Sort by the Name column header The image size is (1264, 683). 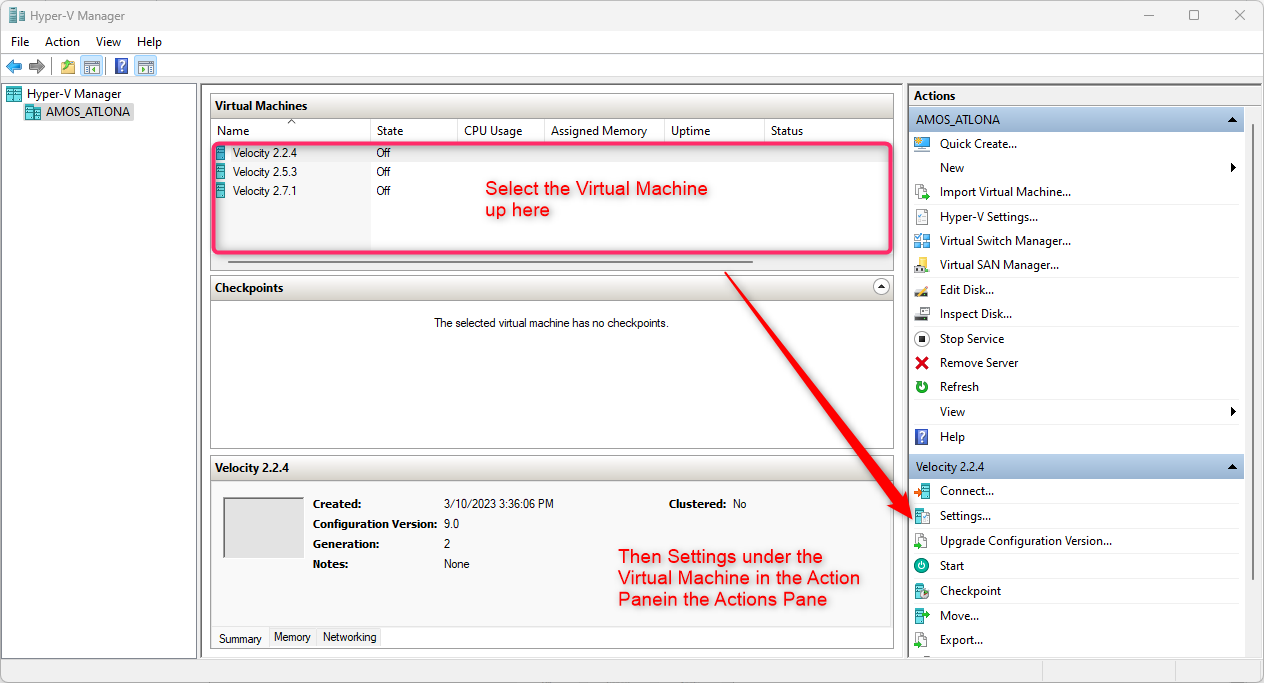click(291, 131)
